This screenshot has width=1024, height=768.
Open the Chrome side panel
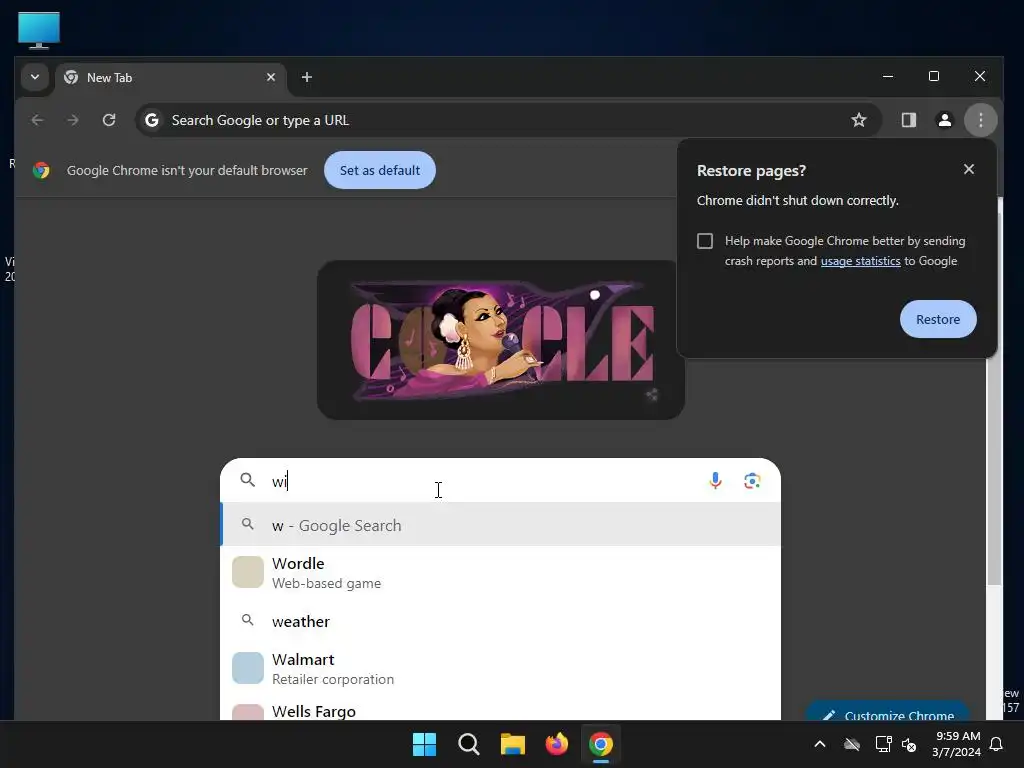[908, 120]
